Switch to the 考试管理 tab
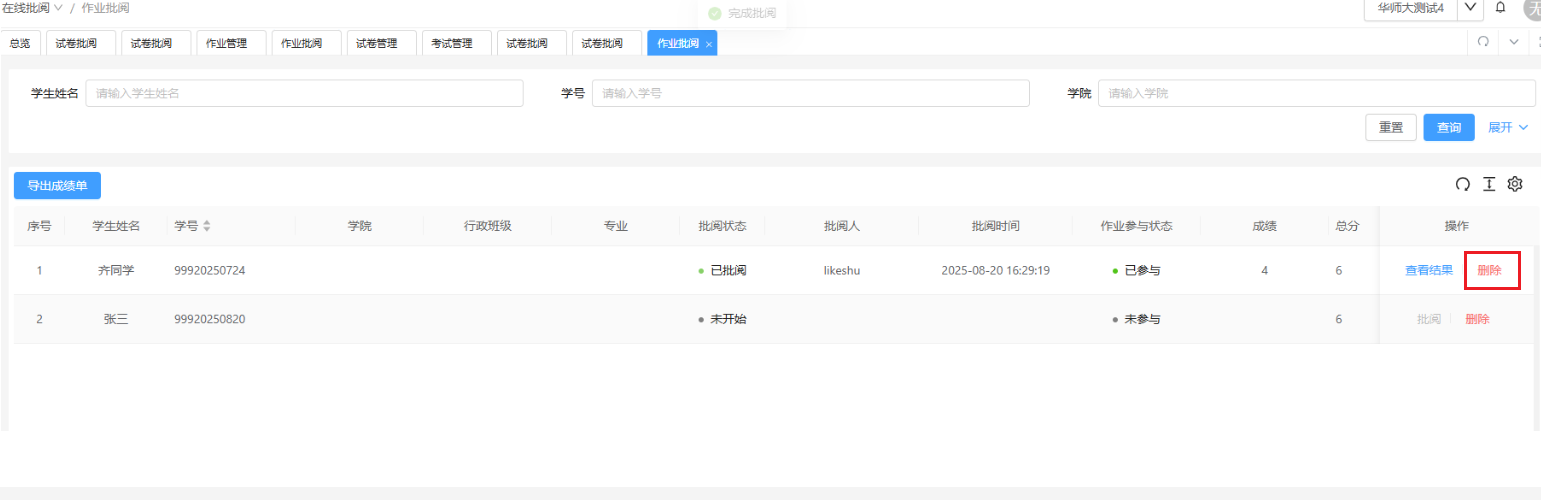The width and height of the screenshot is (1541, 500). pyautogui.click(x=452, y=43)
